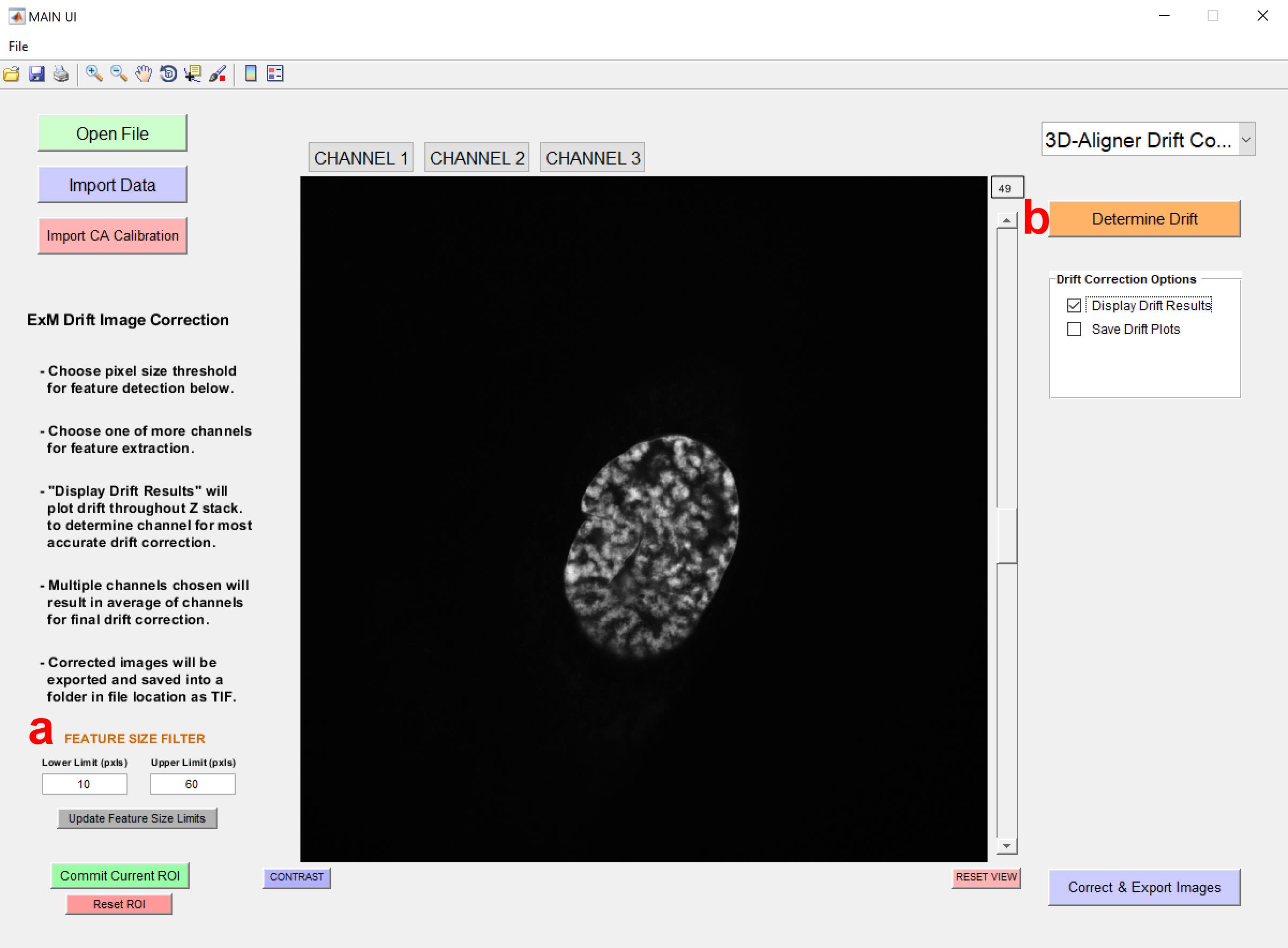Click the Insert Legend icon

point(275,73)
